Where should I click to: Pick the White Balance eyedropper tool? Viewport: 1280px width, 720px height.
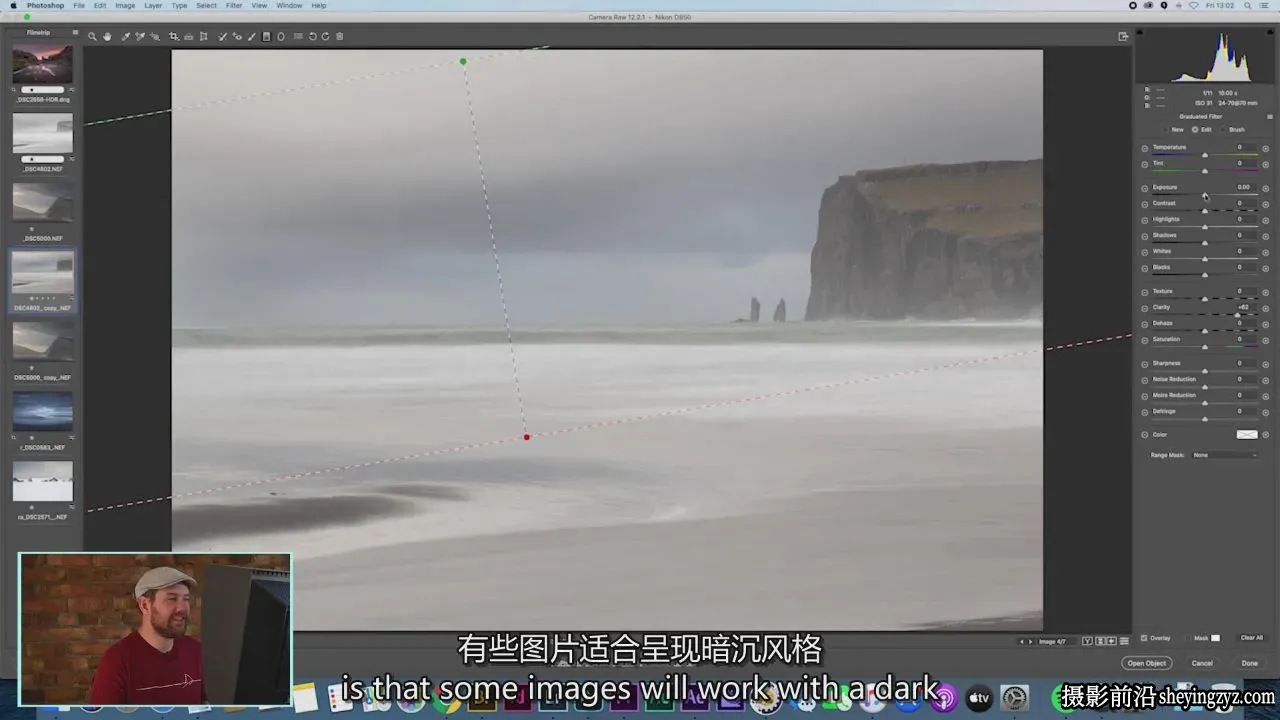coord(126,37)
